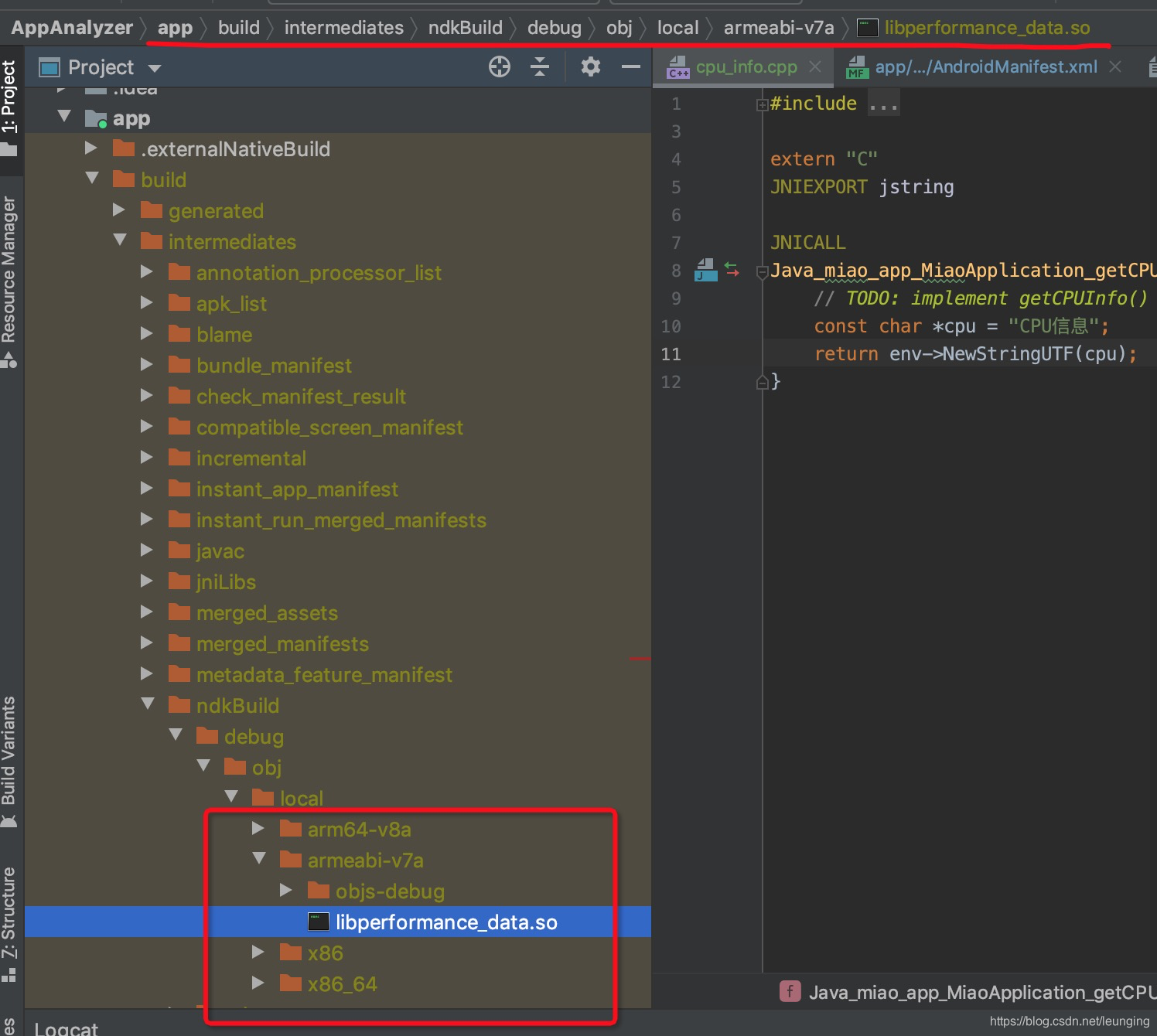1157x1036 pixels.
Task: Collapse the build folder
Action: click(x=92, y=179)
